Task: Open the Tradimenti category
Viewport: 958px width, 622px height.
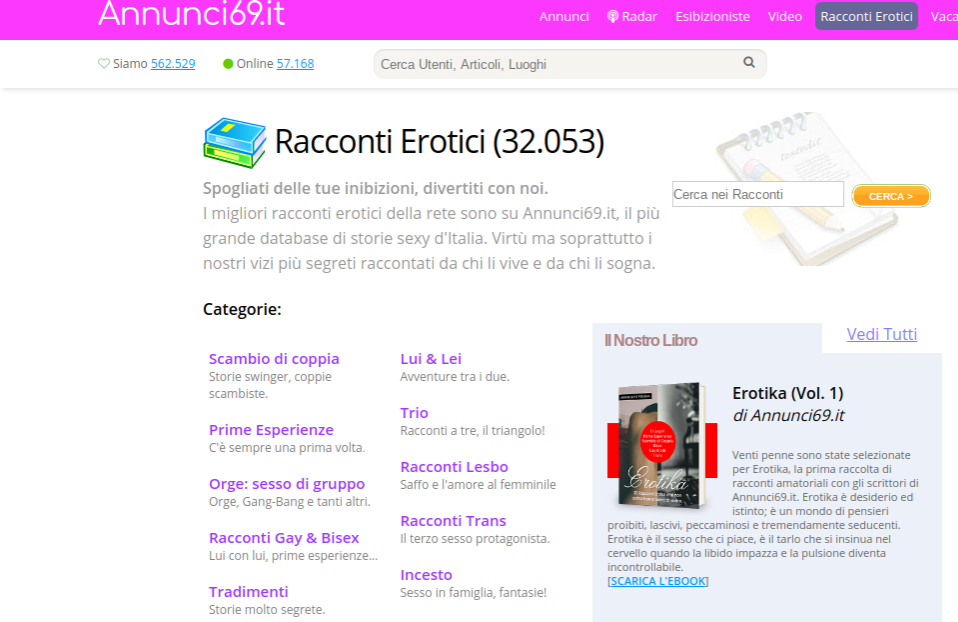Action: 248,591
